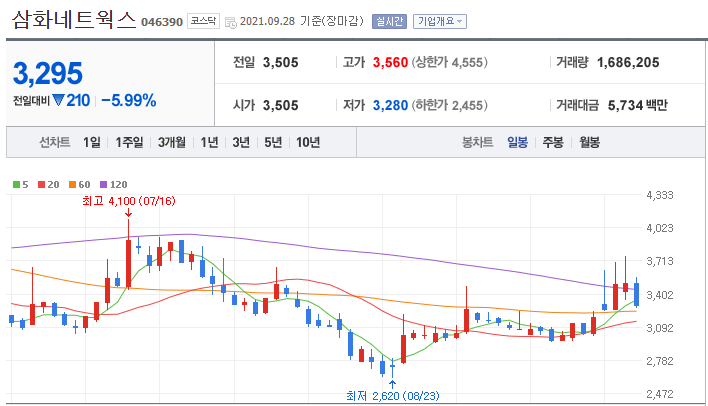Select the 5년 line chart tab
This screenshot has height=406, width=708.
click(273, 143)
